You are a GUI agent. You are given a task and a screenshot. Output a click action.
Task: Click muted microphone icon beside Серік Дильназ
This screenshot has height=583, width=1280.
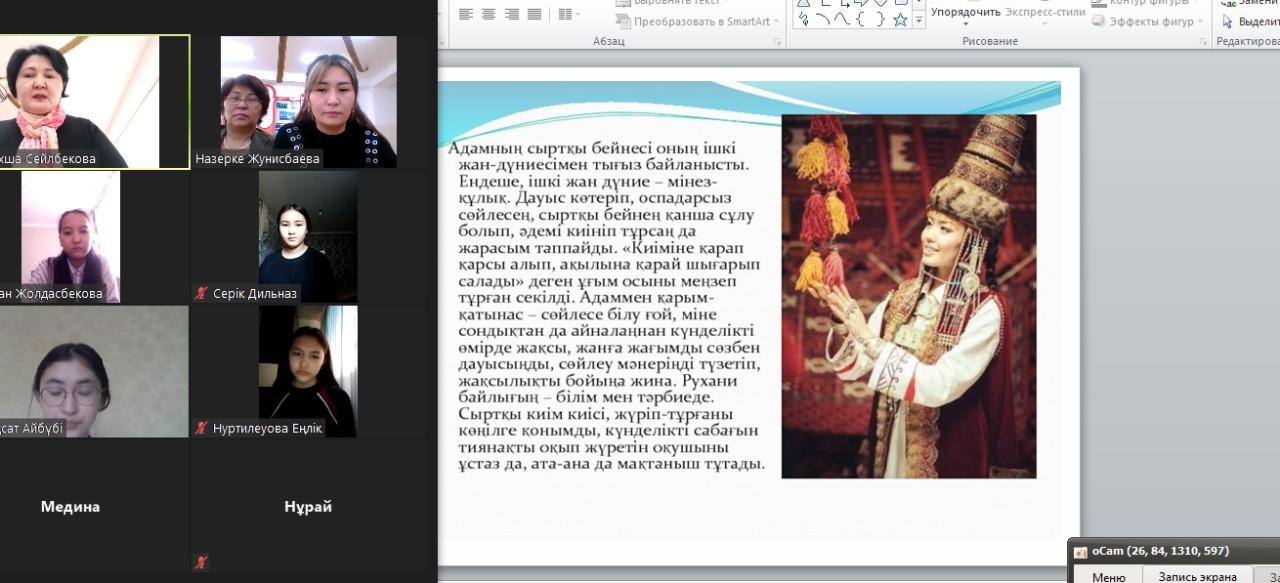(x=201, y=293)
